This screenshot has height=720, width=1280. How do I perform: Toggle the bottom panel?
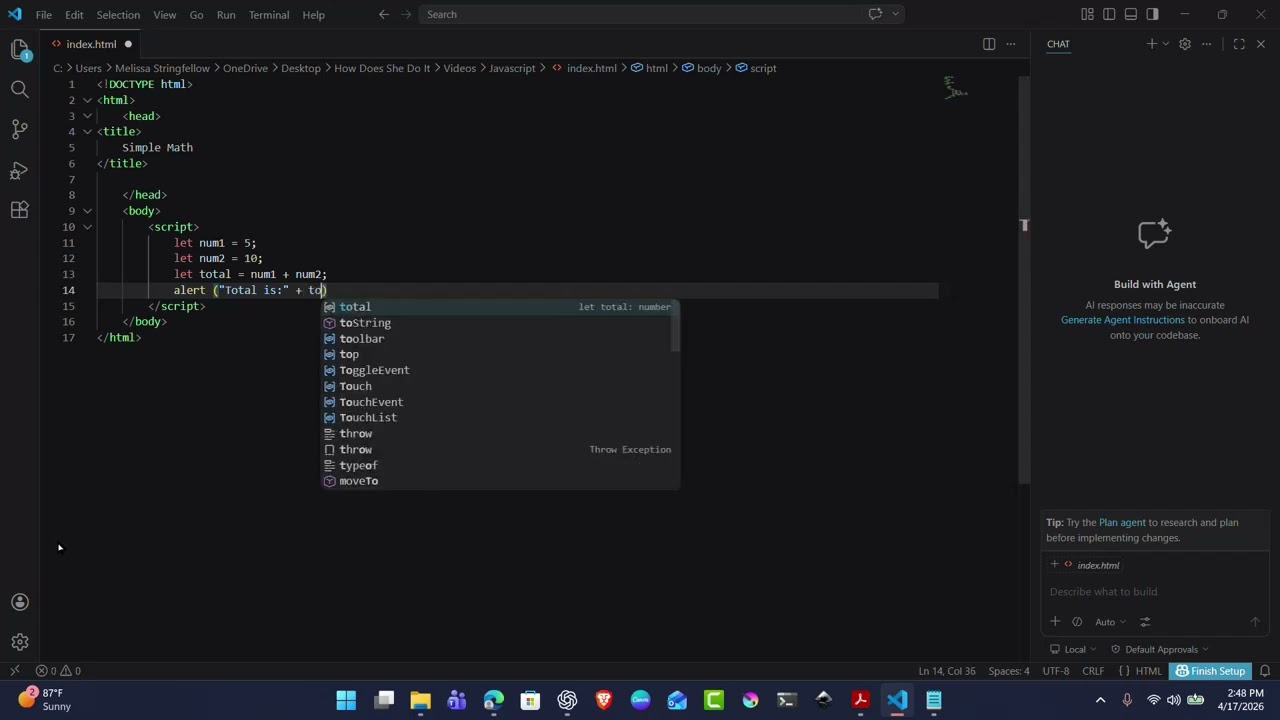click(1131, 14)
